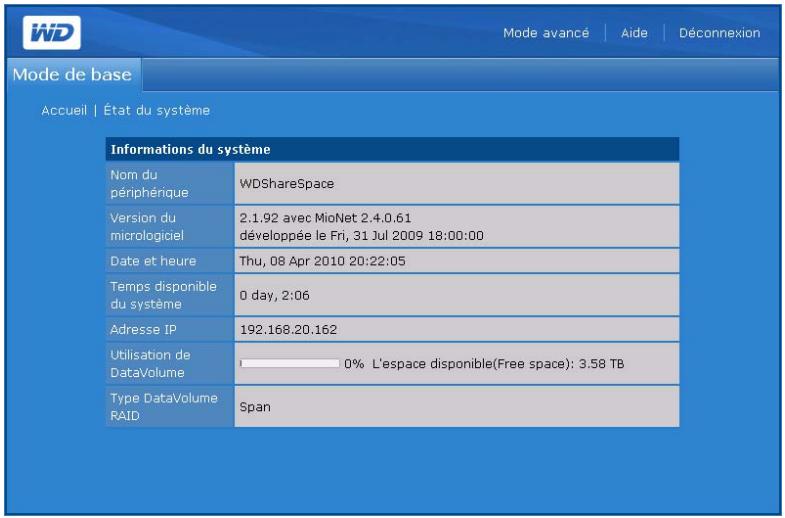
Task: Click the Date et heure label
Action: click(153, 261)
